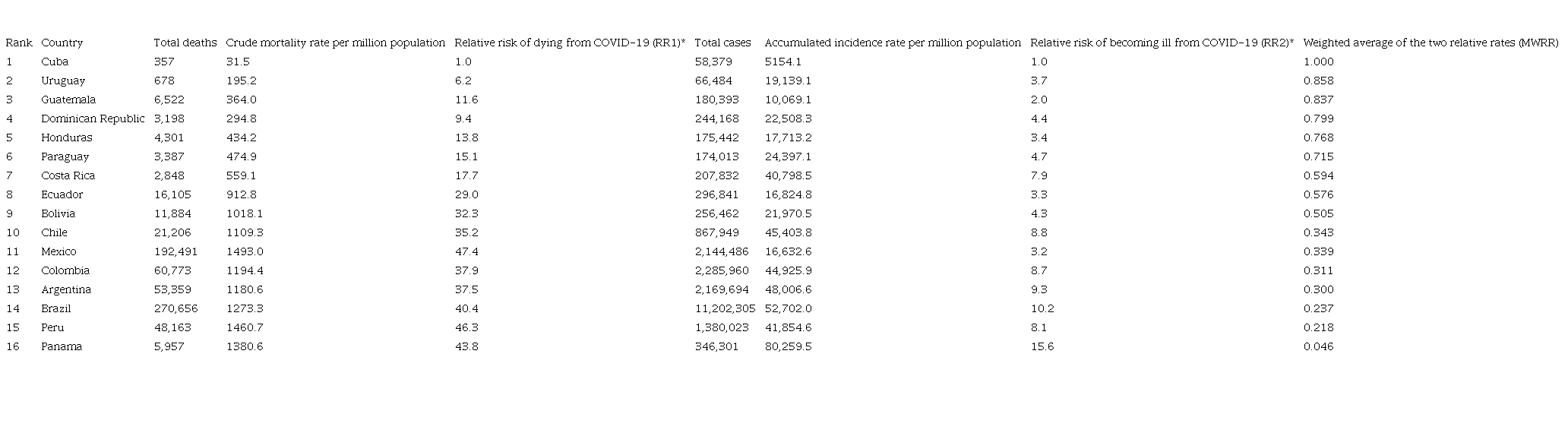
Task: Click the Relative risk of dying RR1 header
Action: coord(570,43)
